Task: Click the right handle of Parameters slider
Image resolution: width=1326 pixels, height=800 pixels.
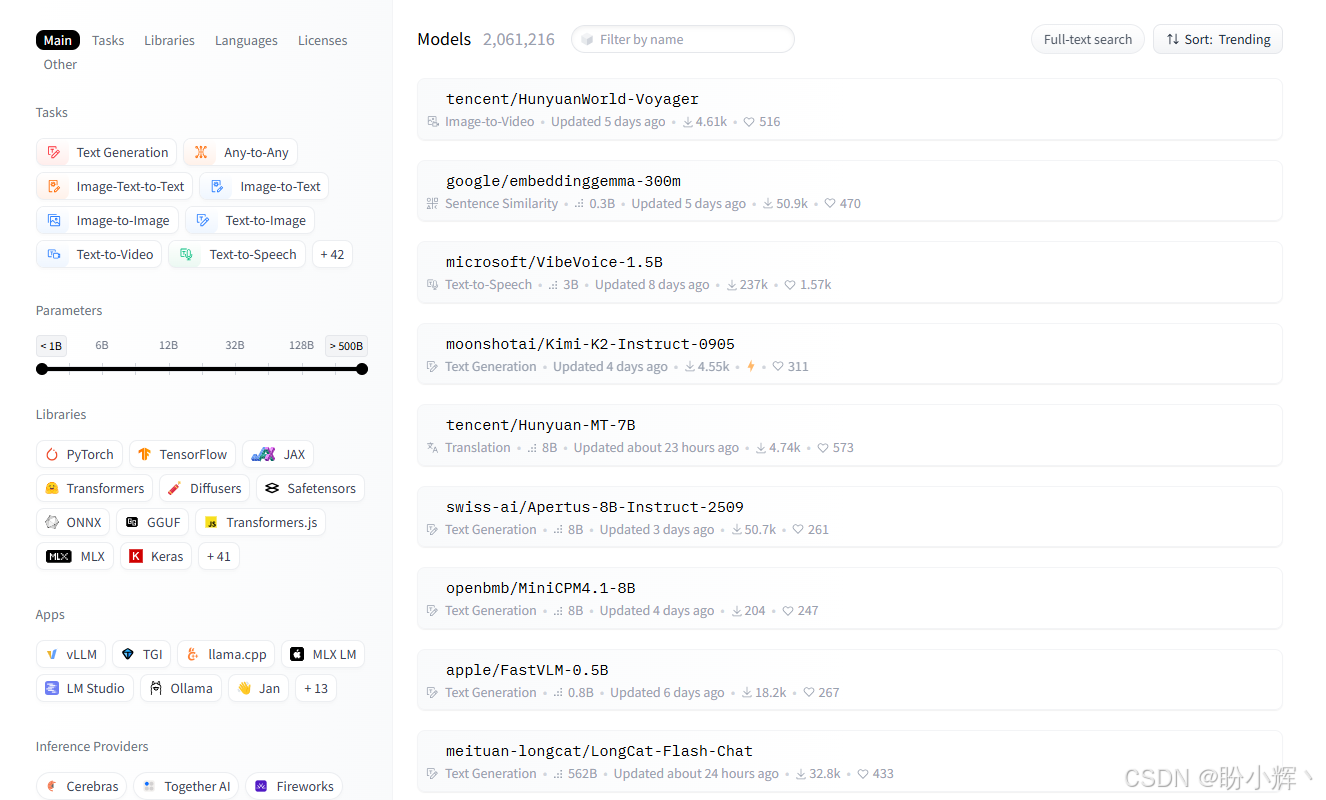Action: click(x=362, y=369)
